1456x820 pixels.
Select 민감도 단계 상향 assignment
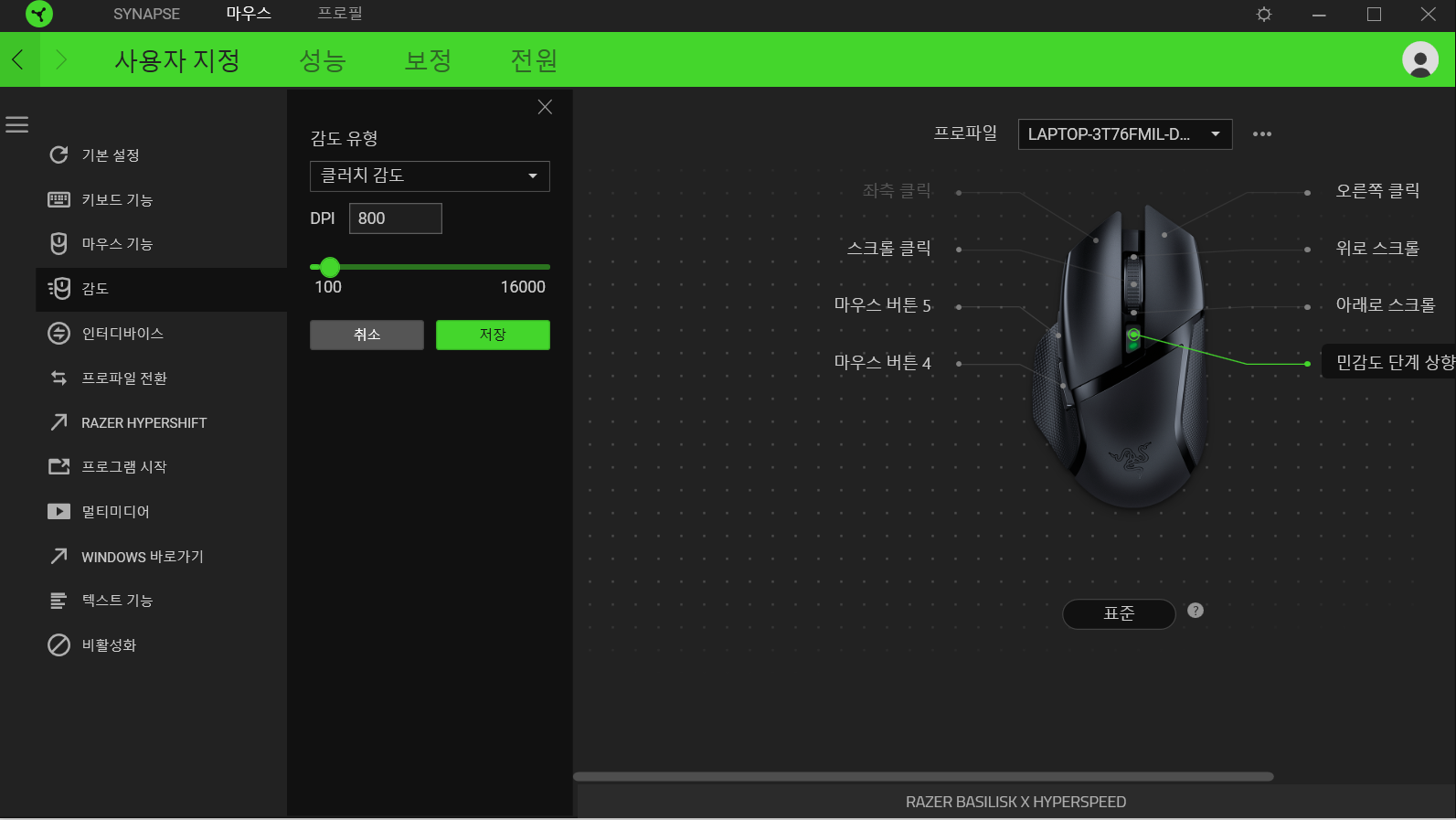[1389, 362]
